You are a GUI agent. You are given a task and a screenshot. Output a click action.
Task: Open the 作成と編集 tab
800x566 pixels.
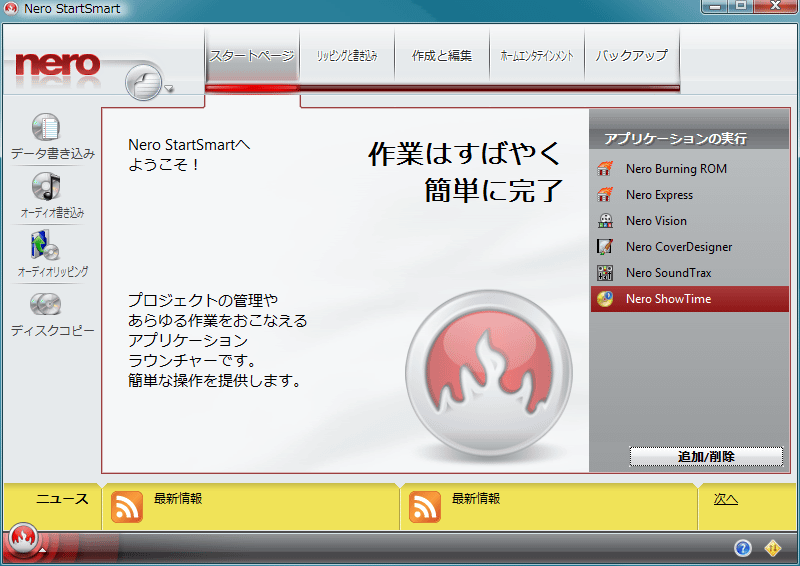tap(442, 55)
